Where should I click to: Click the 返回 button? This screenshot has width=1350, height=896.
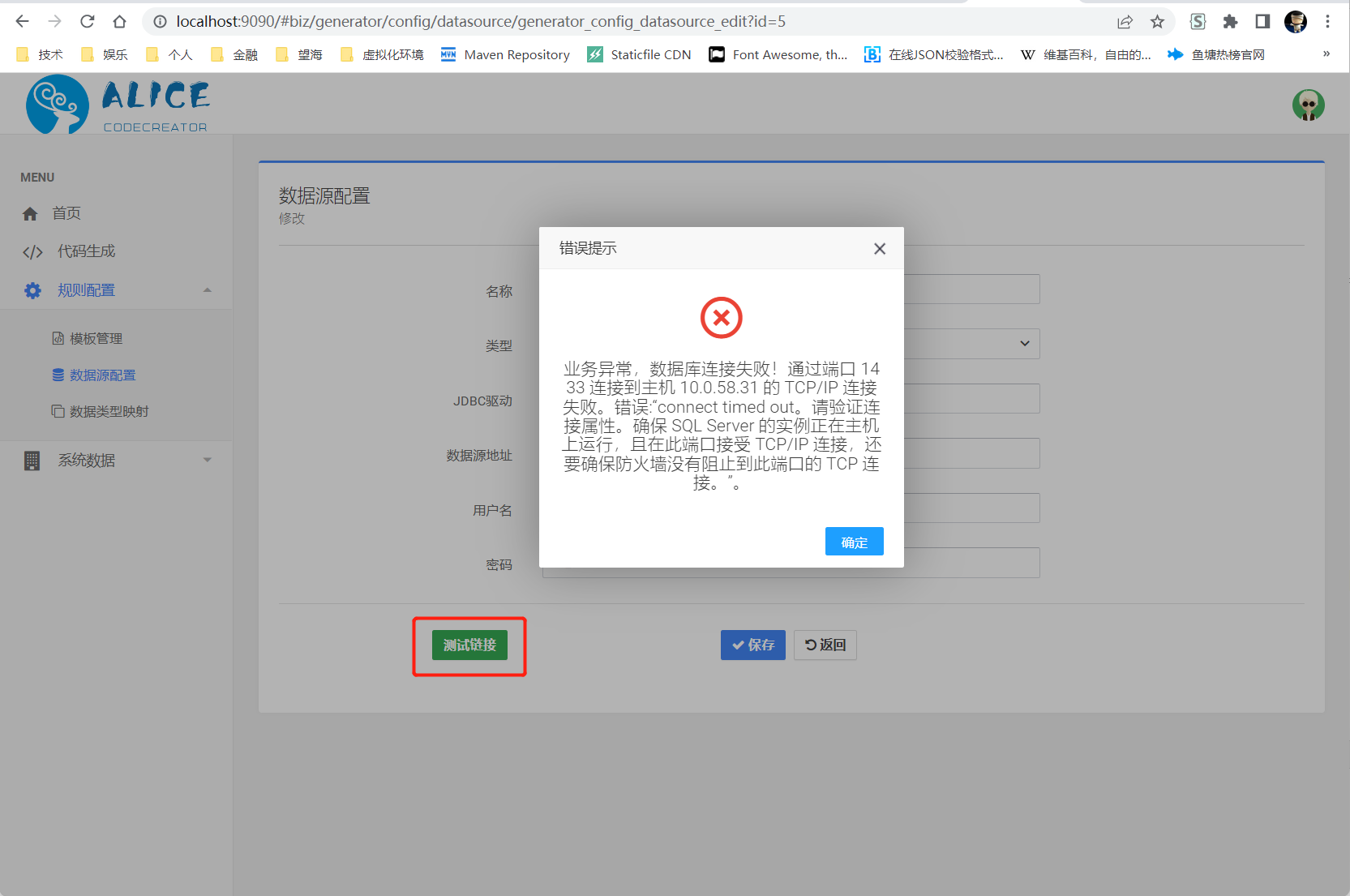(x=825, y=645)
